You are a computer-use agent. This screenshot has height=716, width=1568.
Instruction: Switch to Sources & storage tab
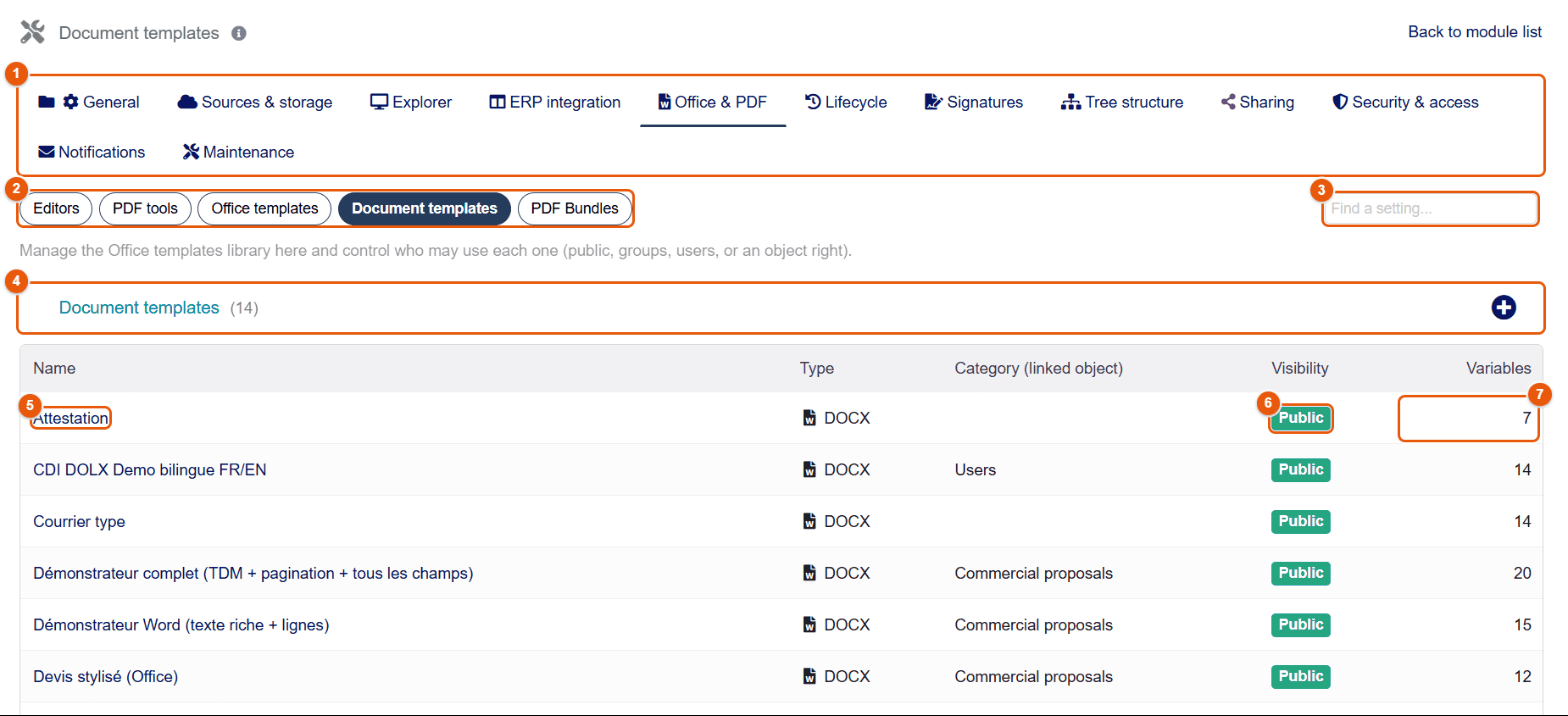[255, 102]
